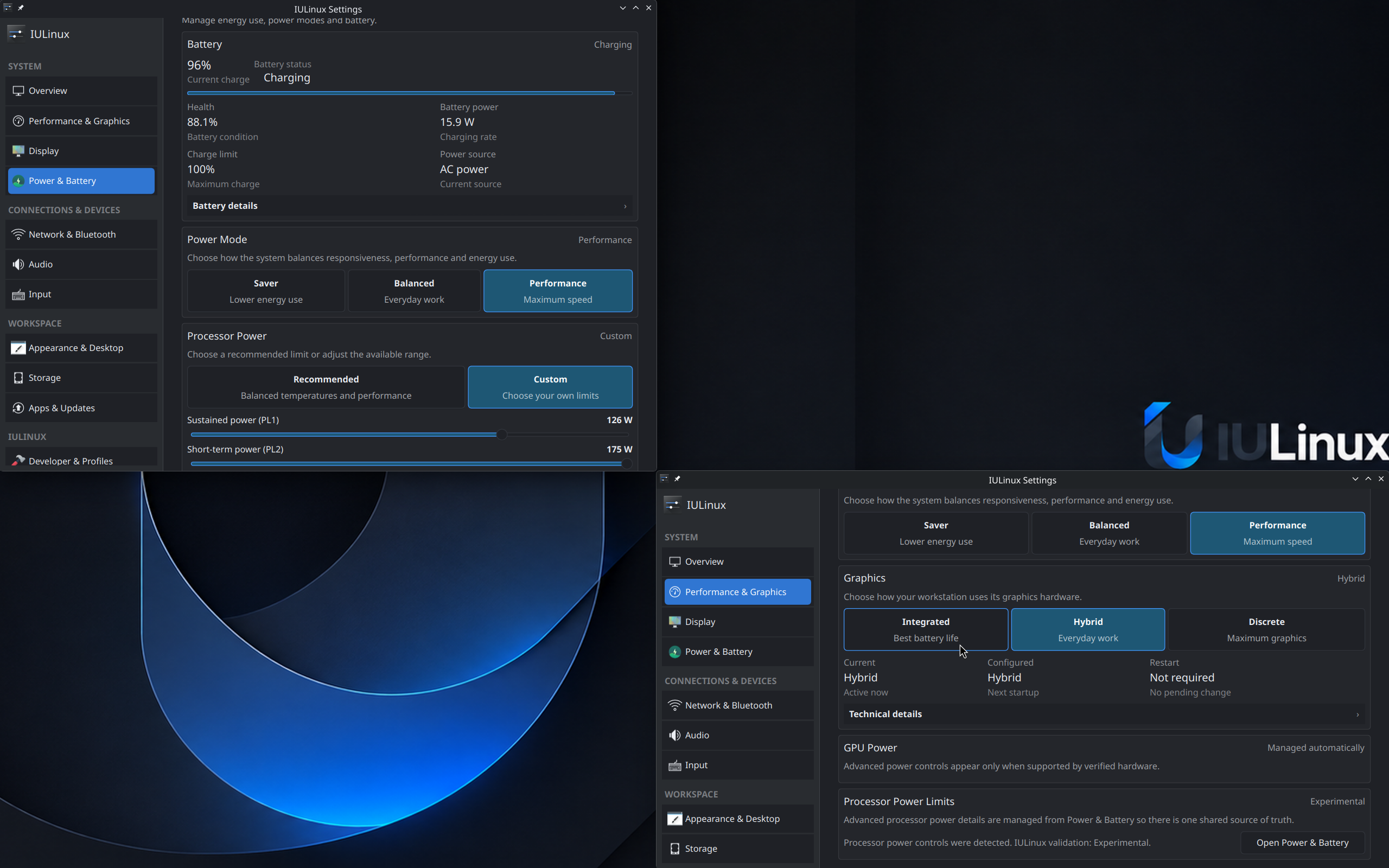
Task: Open Storage in bottom-right window sidebar
Action: coord(737,848)
